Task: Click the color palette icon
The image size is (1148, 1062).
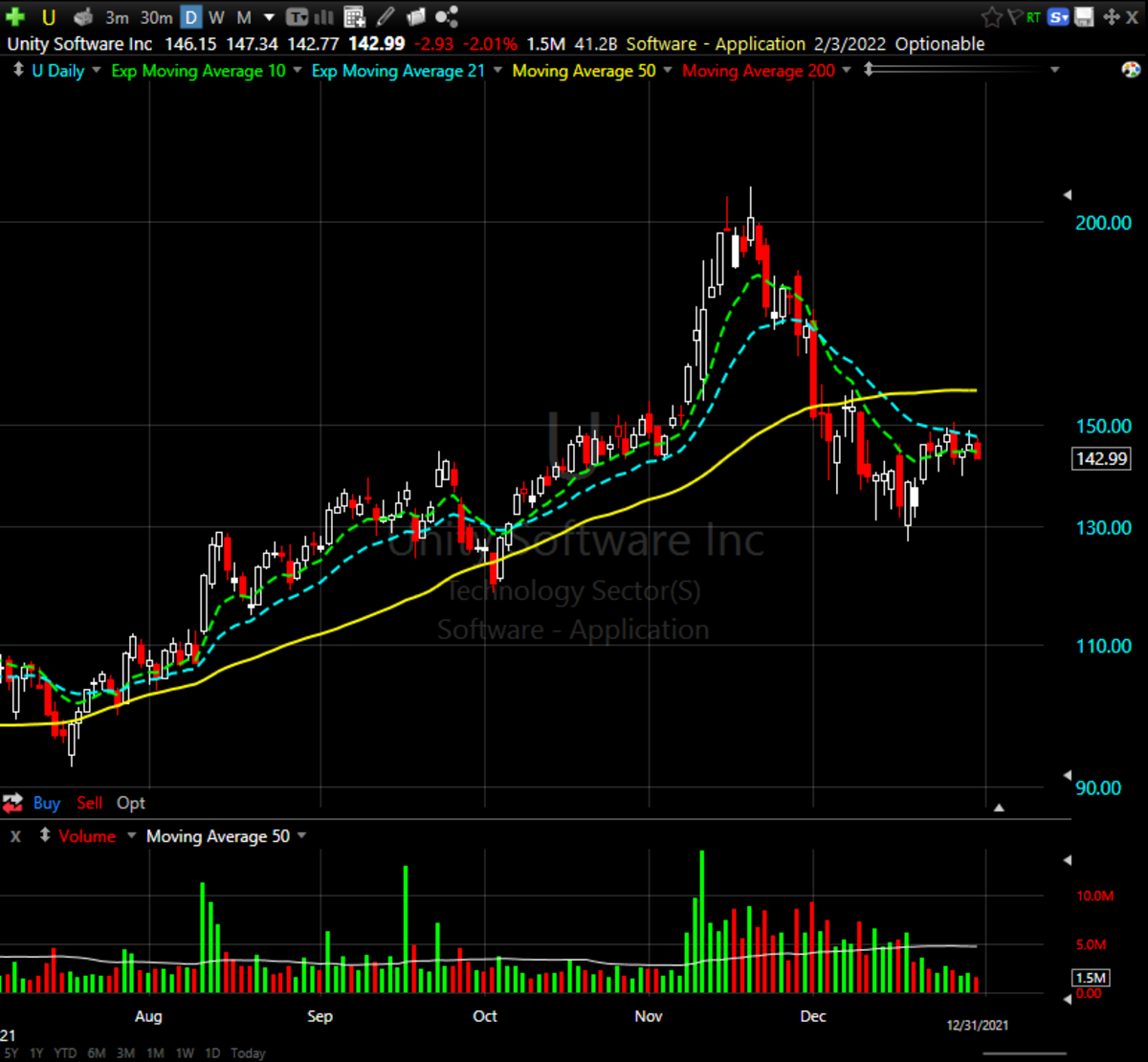Action: pyautogui.click(x=1130, y=70)
